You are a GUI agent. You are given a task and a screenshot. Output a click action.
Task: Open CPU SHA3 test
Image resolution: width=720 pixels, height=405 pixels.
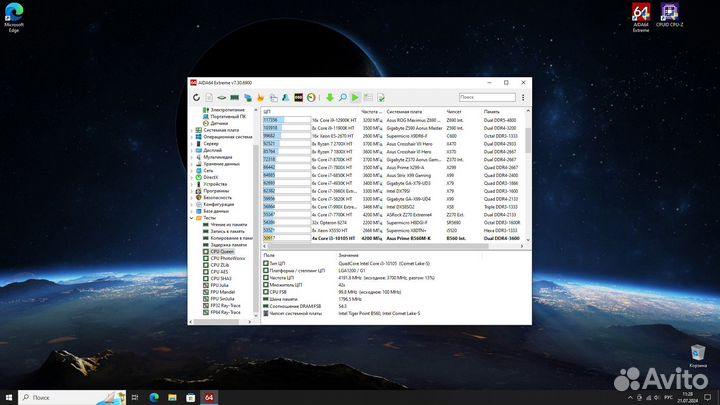click(x=221, y=279)
